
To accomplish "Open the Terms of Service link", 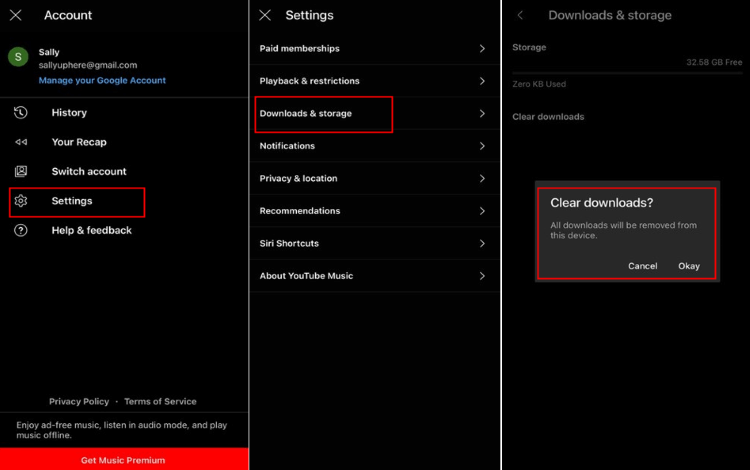I will click(x=160, y=402).
